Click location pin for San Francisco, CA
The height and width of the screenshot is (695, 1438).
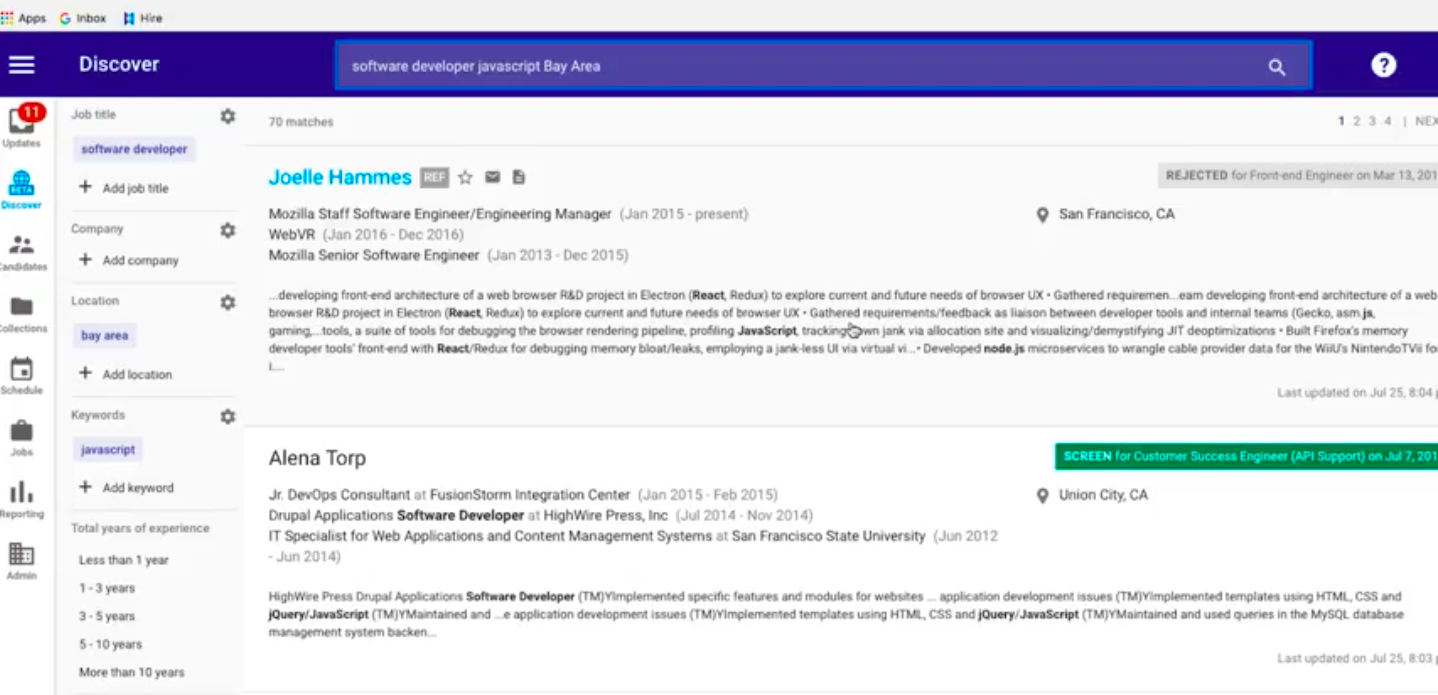[x=1042, y=215]
